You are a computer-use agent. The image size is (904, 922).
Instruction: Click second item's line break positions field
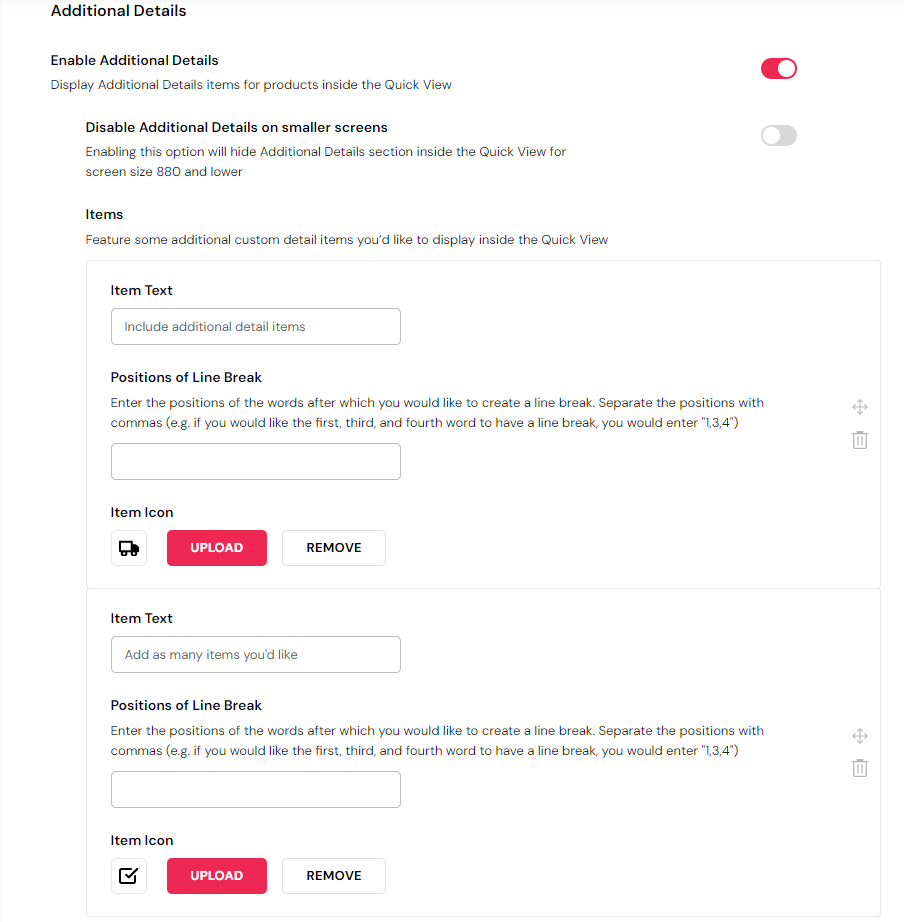pyautogui.click(x=256, y=790)
